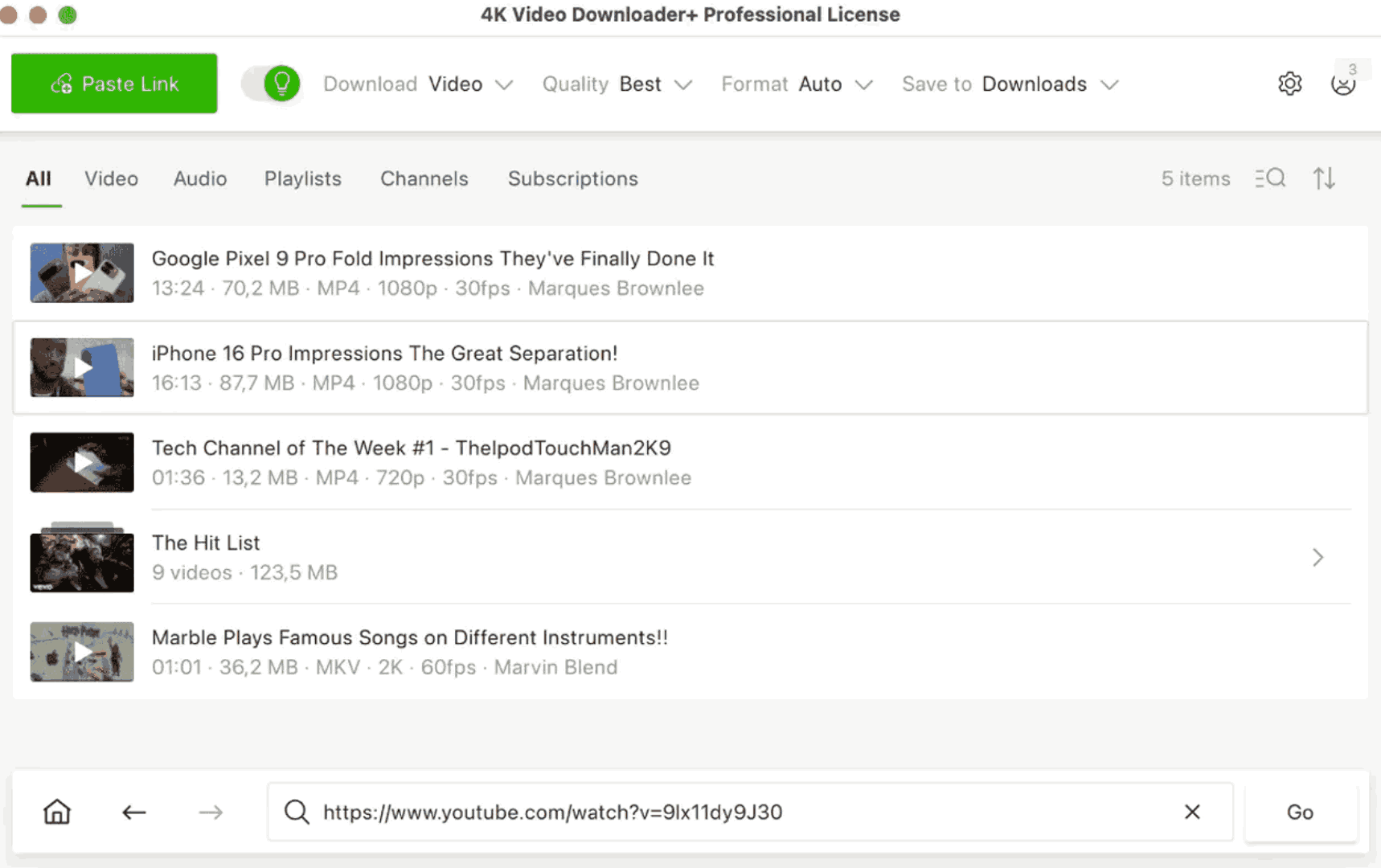Click the search list icon
Viewport: 1381px width, 868px height.
click(x=1270, y=178)
